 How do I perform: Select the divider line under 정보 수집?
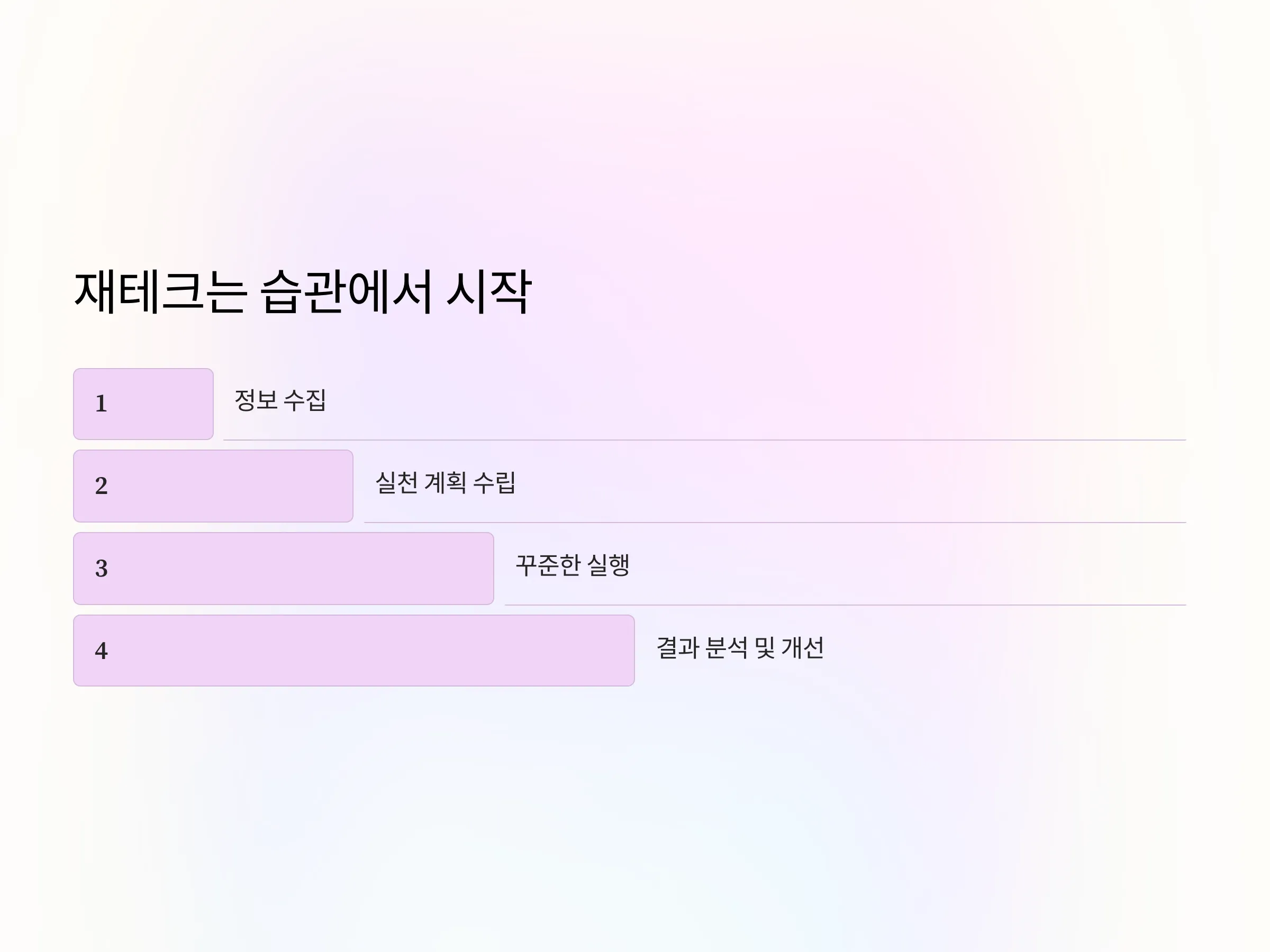tap(704, 440)
